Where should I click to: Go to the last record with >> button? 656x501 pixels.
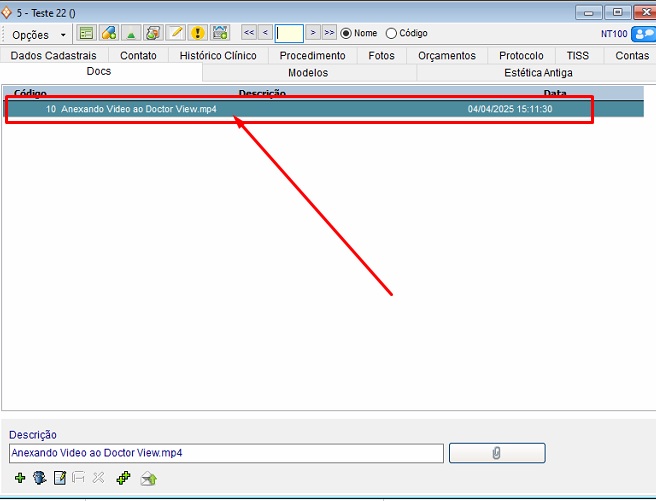(329, 33)
